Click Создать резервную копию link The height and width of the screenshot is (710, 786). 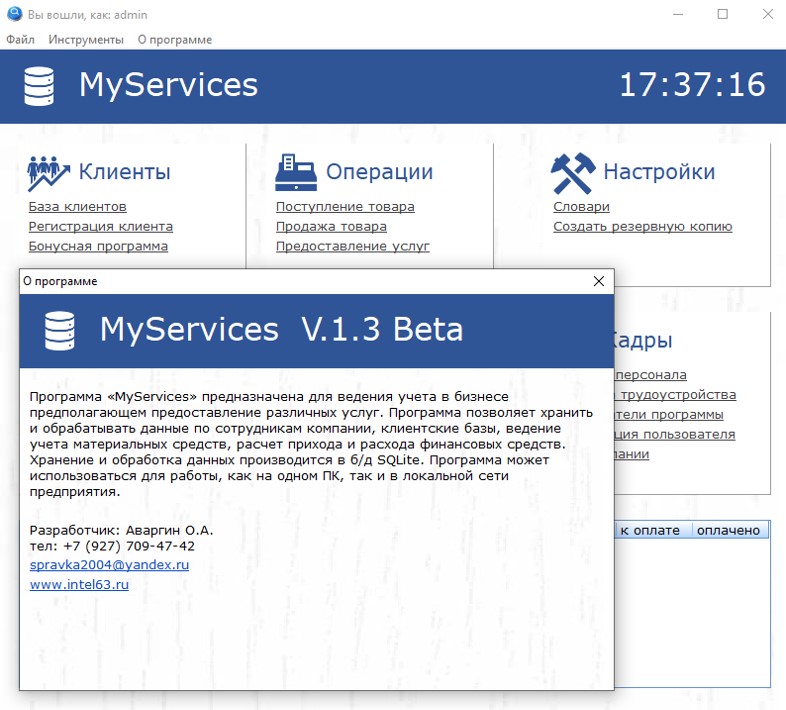643,227
